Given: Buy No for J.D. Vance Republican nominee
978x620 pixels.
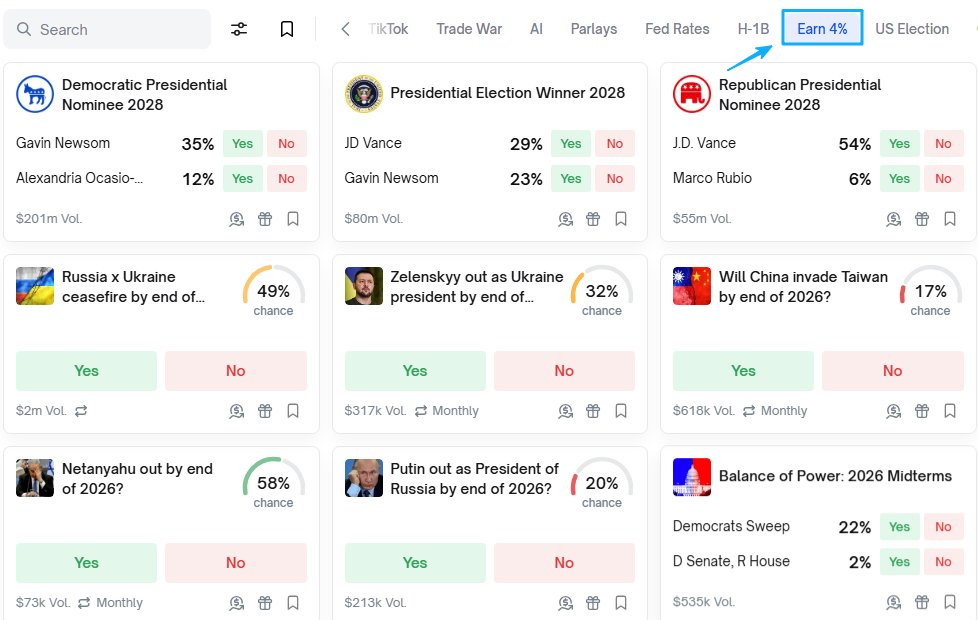Looking at the screenshot, I should 943,144.
